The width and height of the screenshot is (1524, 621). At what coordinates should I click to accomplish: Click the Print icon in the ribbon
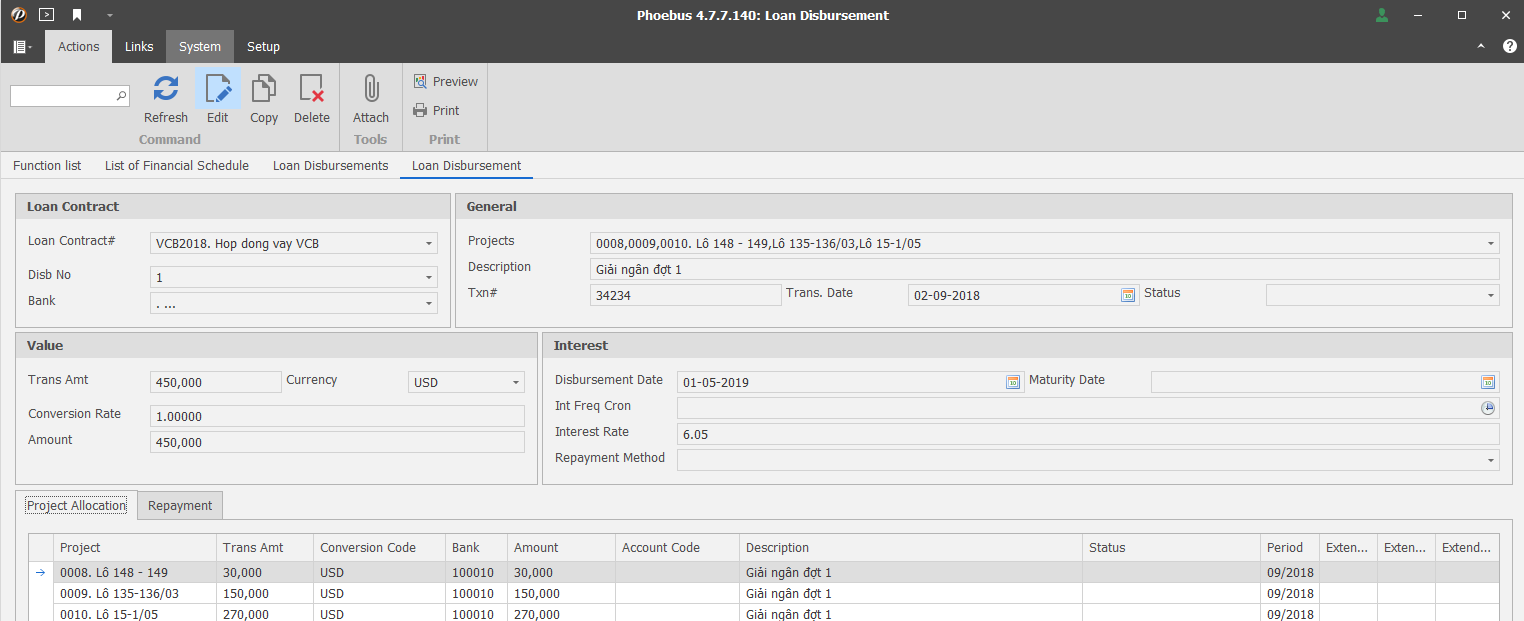pyautogui.click(x=437, y=111)
